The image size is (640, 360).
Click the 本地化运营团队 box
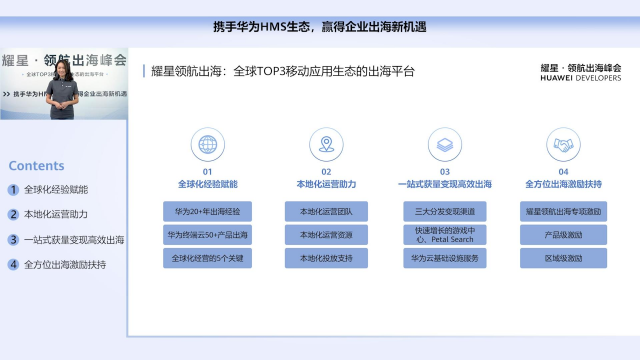pyautogui.click(x=326, y=211)
